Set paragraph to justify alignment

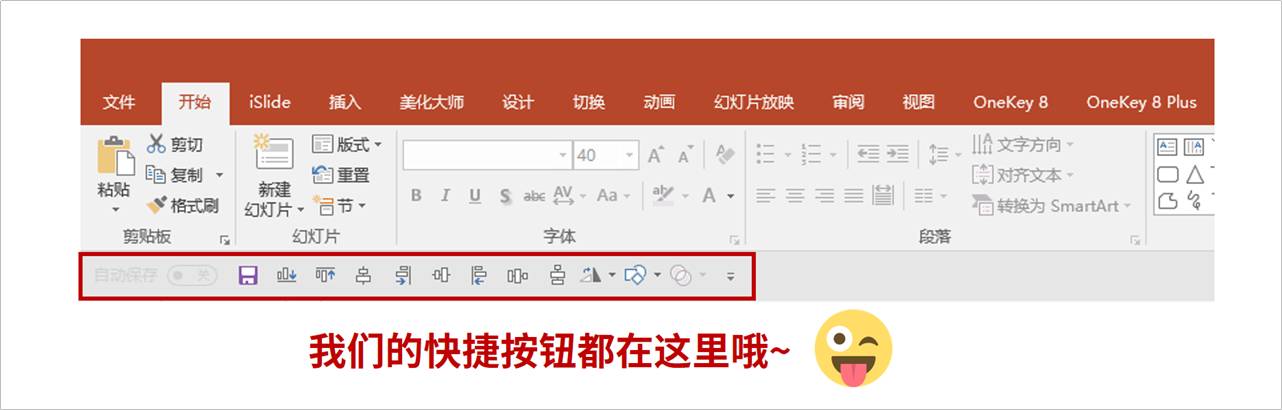(x=853, y=196)
